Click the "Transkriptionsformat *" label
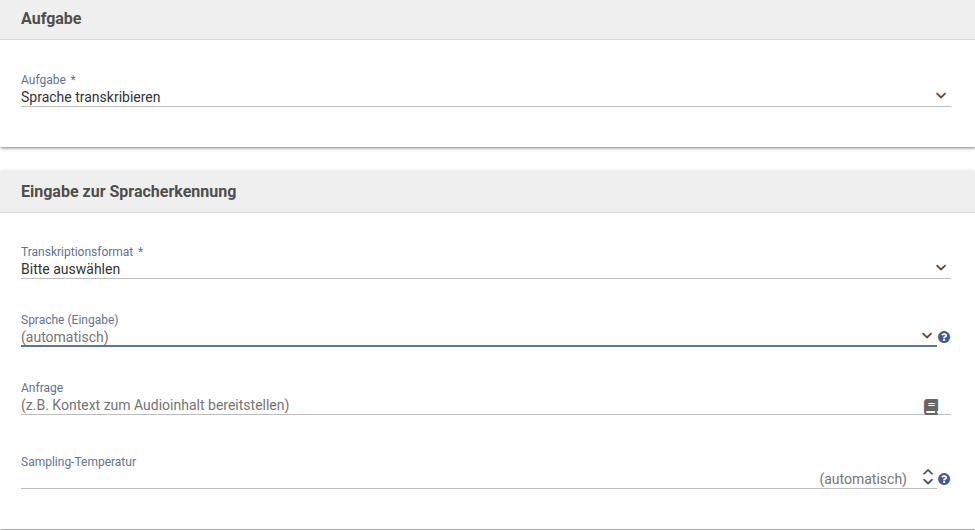This screenshot has height=530, width=975. (x=82, y=252)
